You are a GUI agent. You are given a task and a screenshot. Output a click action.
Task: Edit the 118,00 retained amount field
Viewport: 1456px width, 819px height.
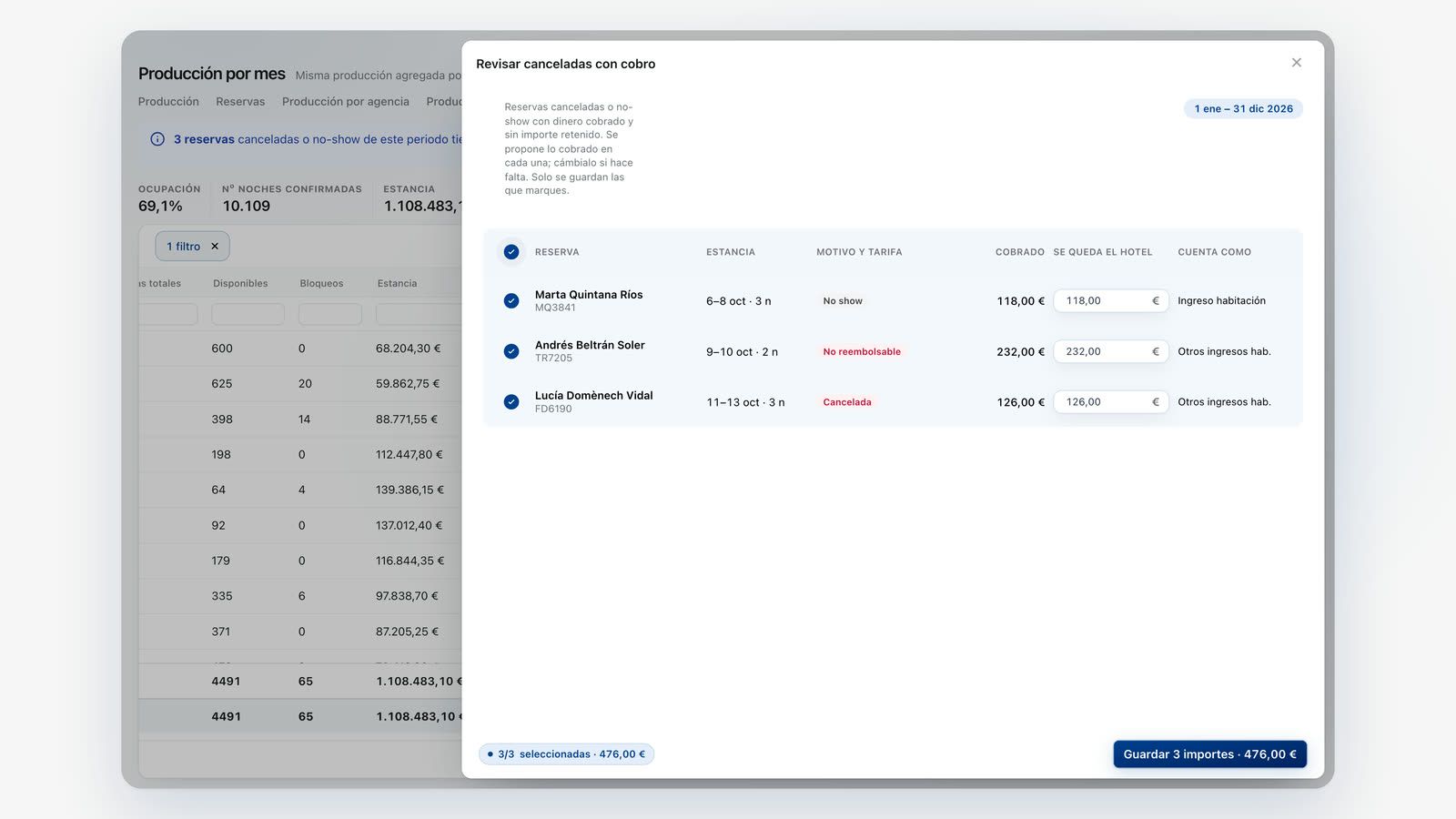1110,301
